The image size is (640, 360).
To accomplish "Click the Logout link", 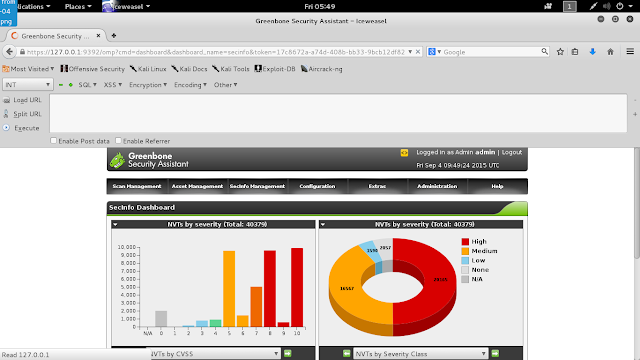I will (512, 152).
